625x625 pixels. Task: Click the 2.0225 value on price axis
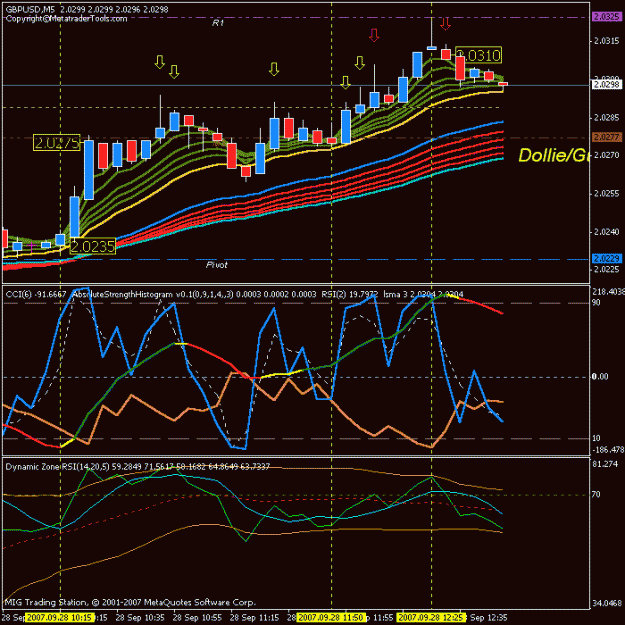(x=607, y=269)
